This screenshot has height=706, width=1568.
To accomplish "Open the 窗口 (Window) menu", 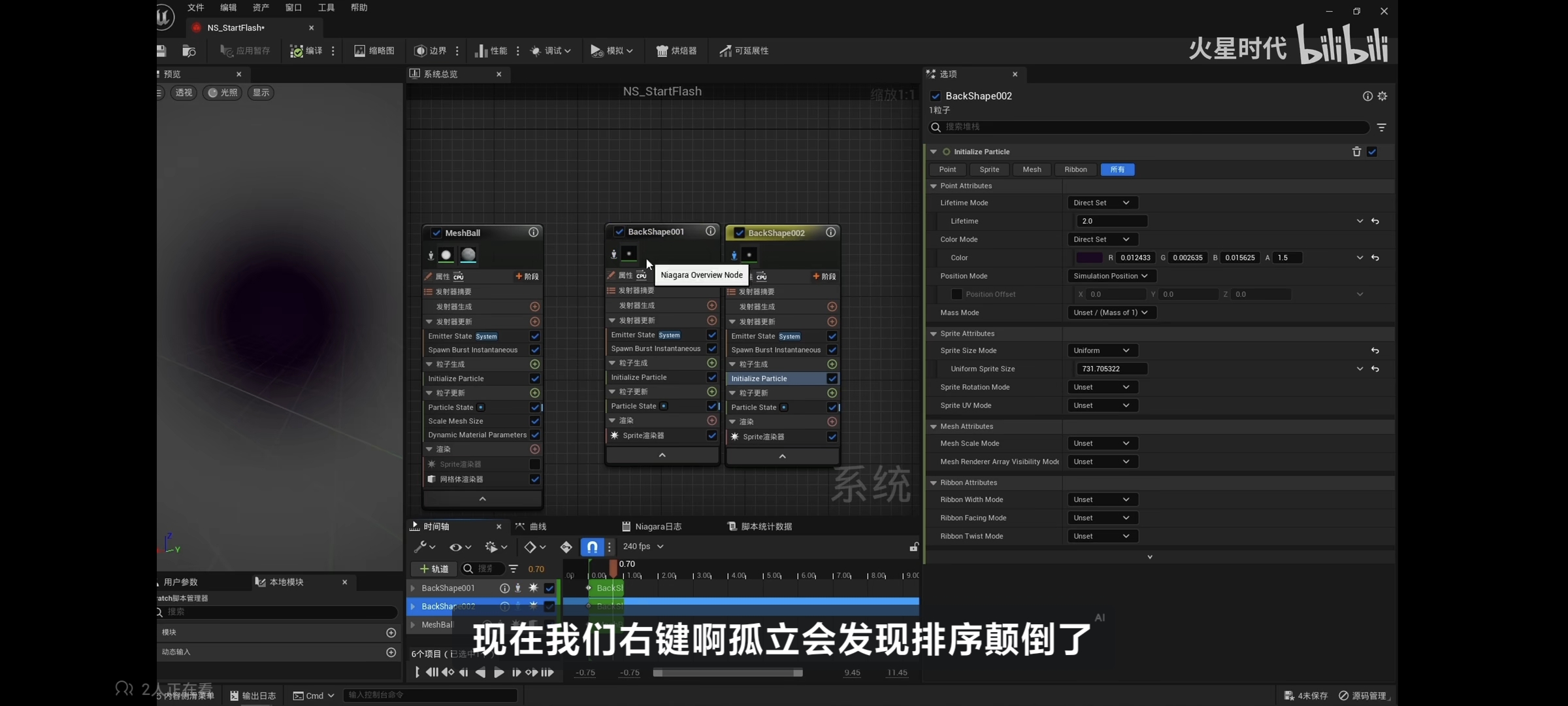I will (x=293, y=8).
